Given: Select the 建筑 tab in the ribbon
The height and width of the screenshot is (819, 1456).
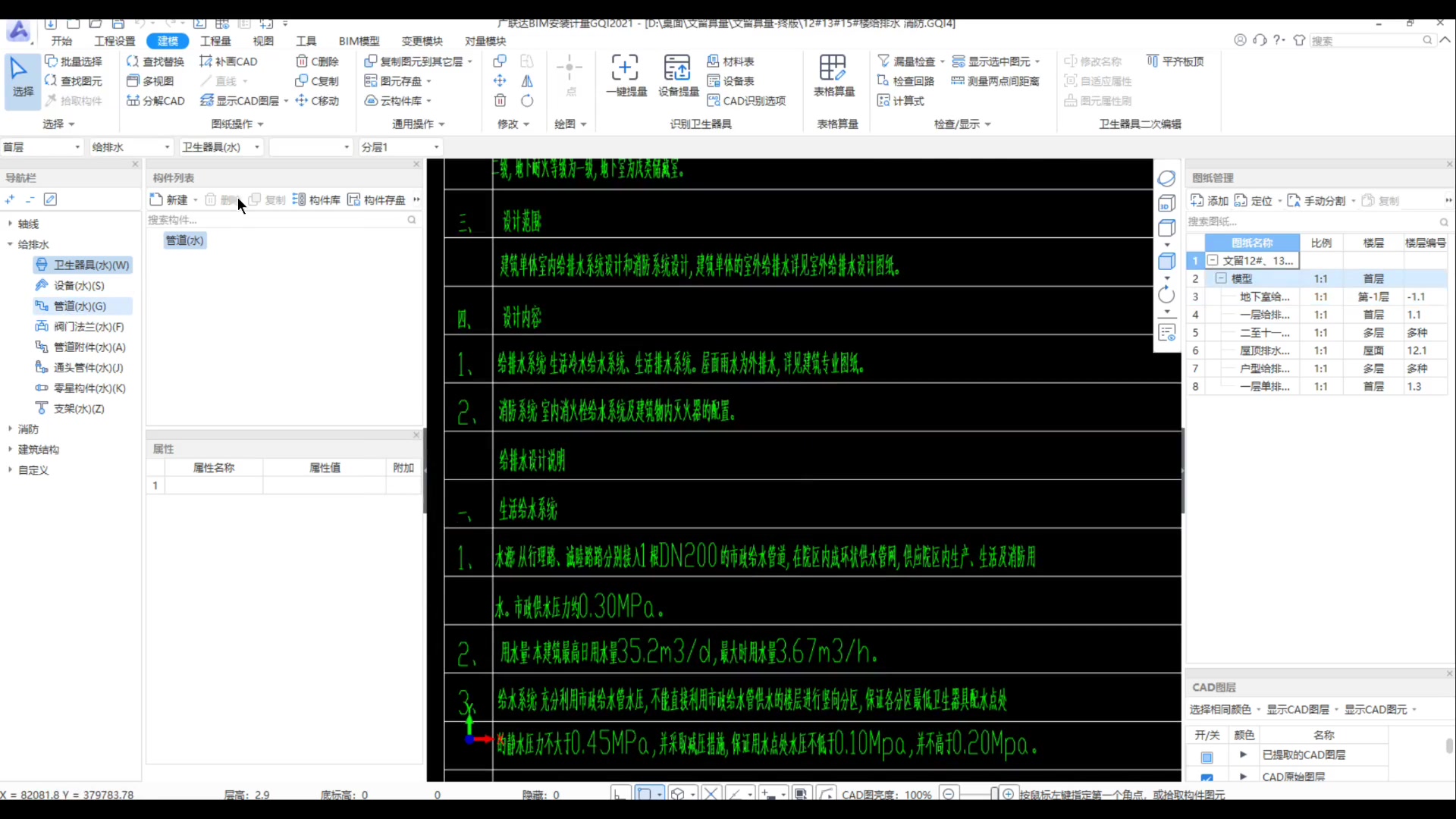Looking at the screenshot, I should (x=167, y=40).
